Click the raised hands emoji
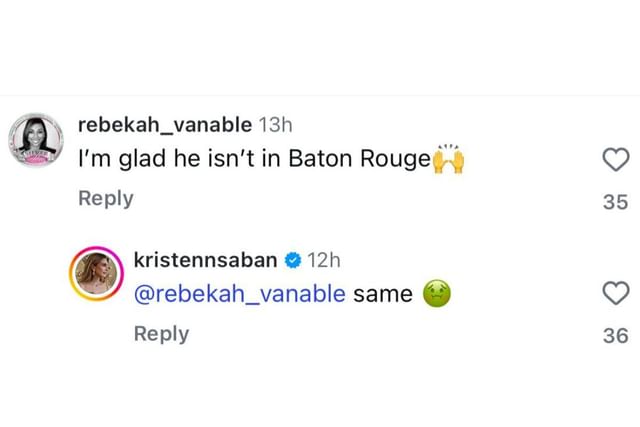 pyautogui.click(x=448, y=160)
